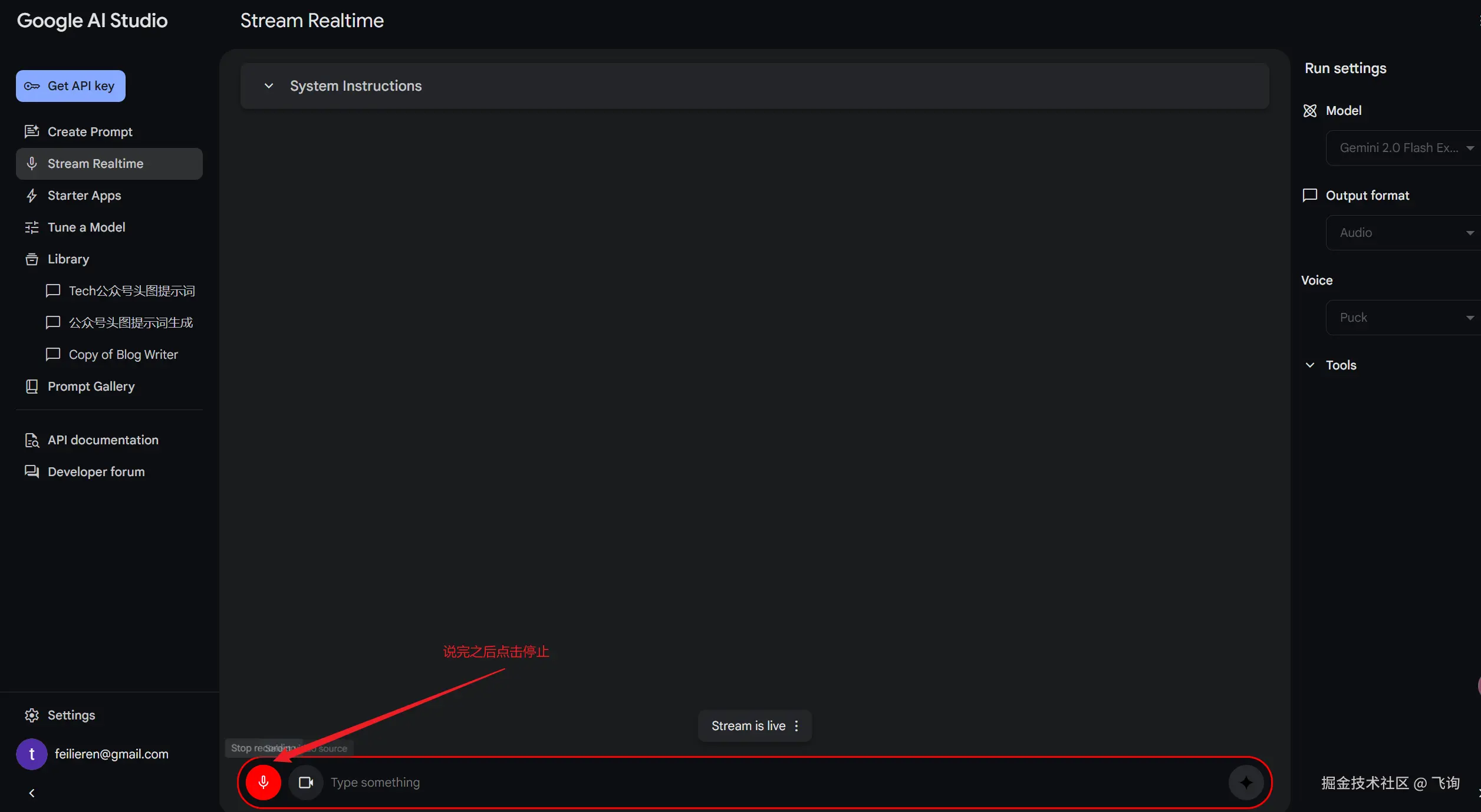
Task: Click the Prompt Gallery book icon
Action: click(32, 387)
